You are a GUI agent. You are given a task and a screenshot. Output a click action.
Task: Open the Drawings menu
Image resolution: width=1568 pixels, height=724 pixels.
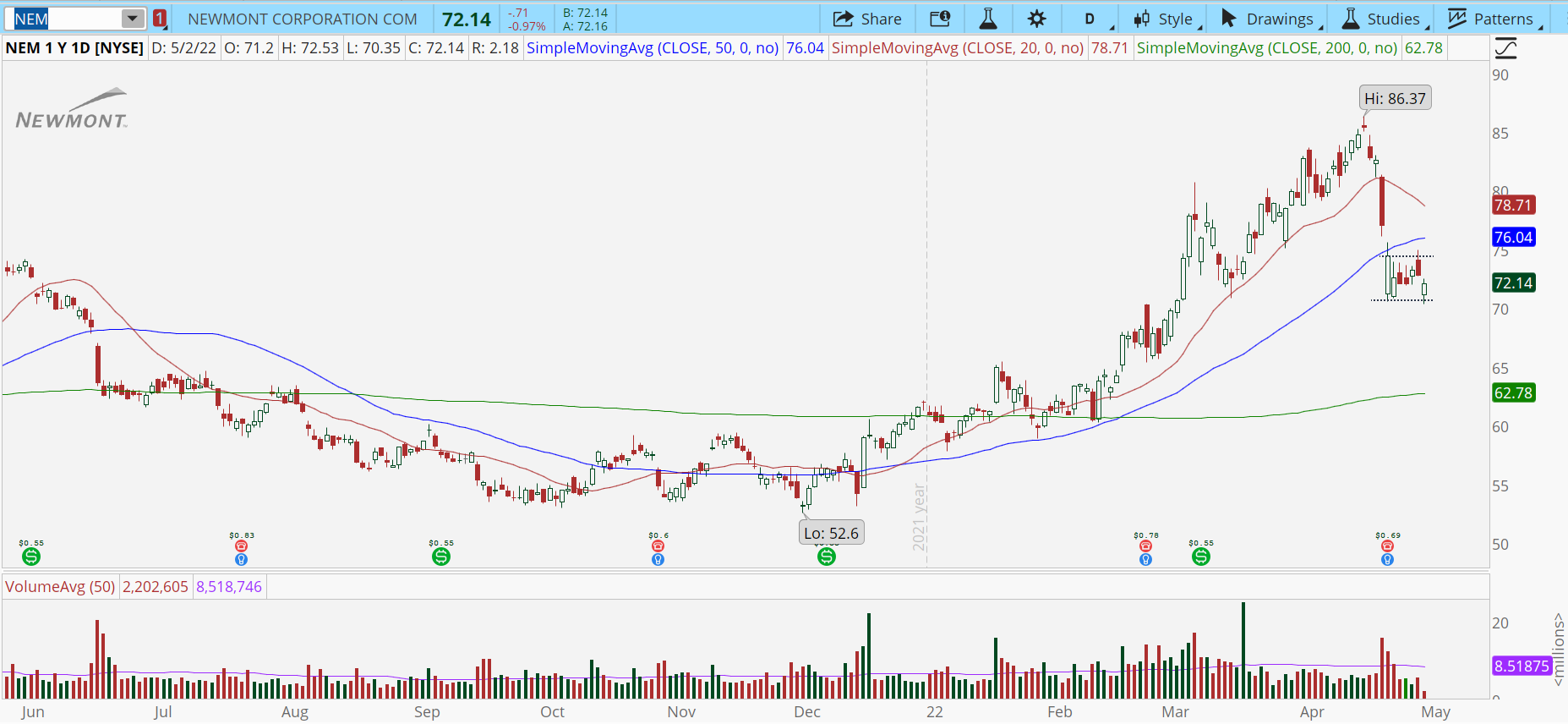[1270, 19]
